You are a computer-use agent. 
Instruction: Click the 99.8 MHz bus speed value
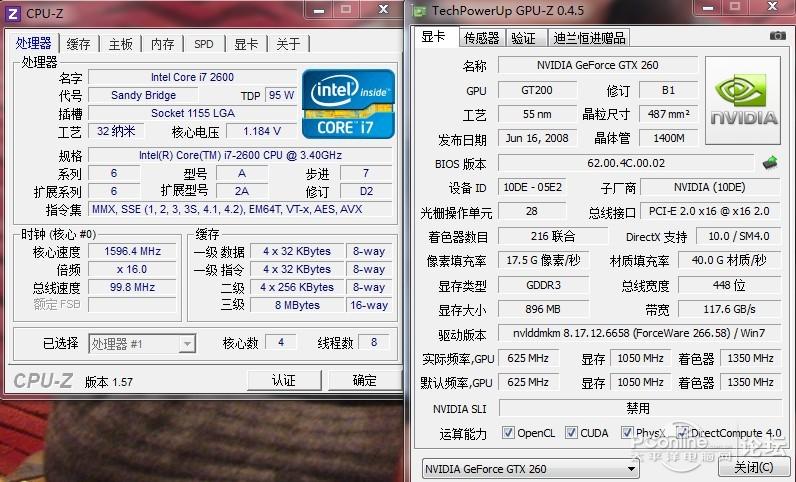click(132, 287)
